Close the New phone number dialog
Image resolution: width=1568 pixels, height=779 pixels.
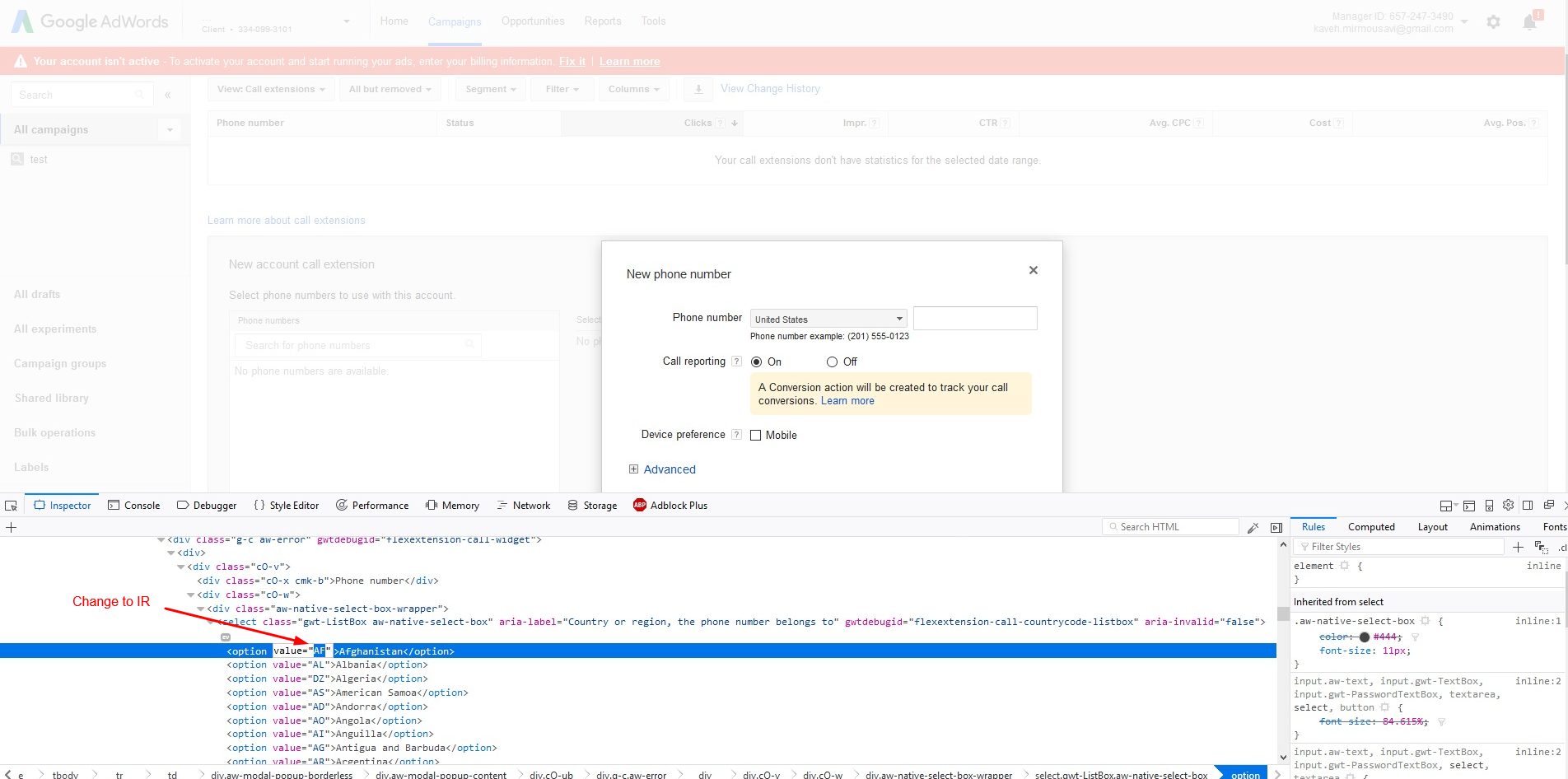[x=1034, y=270]
